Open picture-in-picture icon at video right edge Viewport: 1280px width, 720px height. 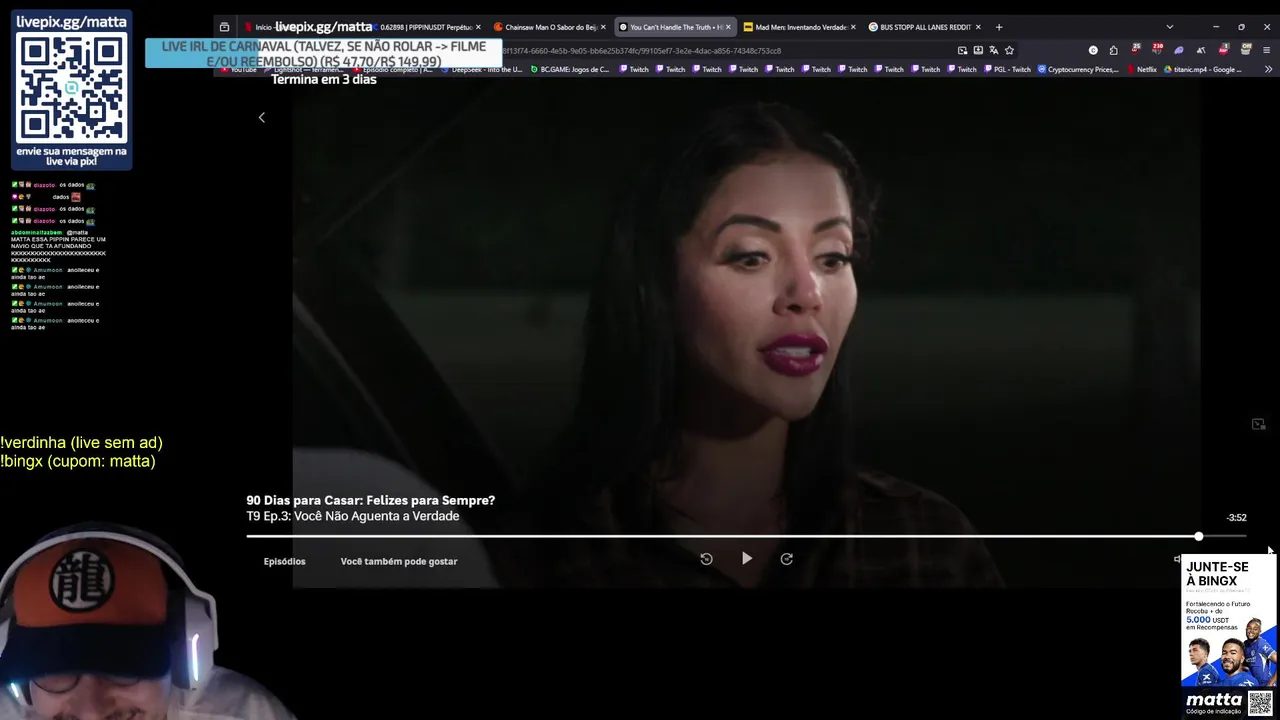pos(1259,424)
